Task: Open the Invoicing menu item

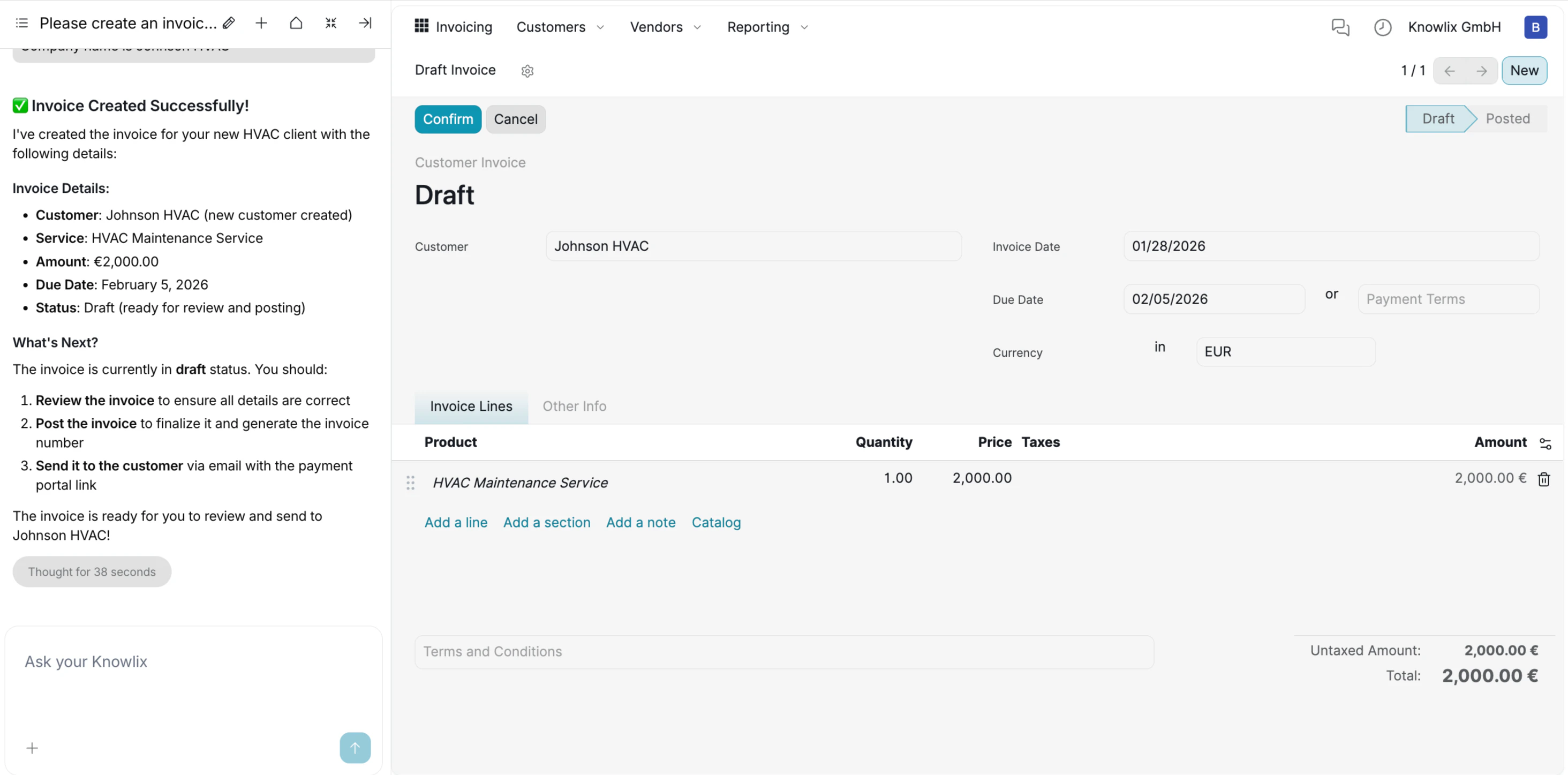Action: [463, 27]
